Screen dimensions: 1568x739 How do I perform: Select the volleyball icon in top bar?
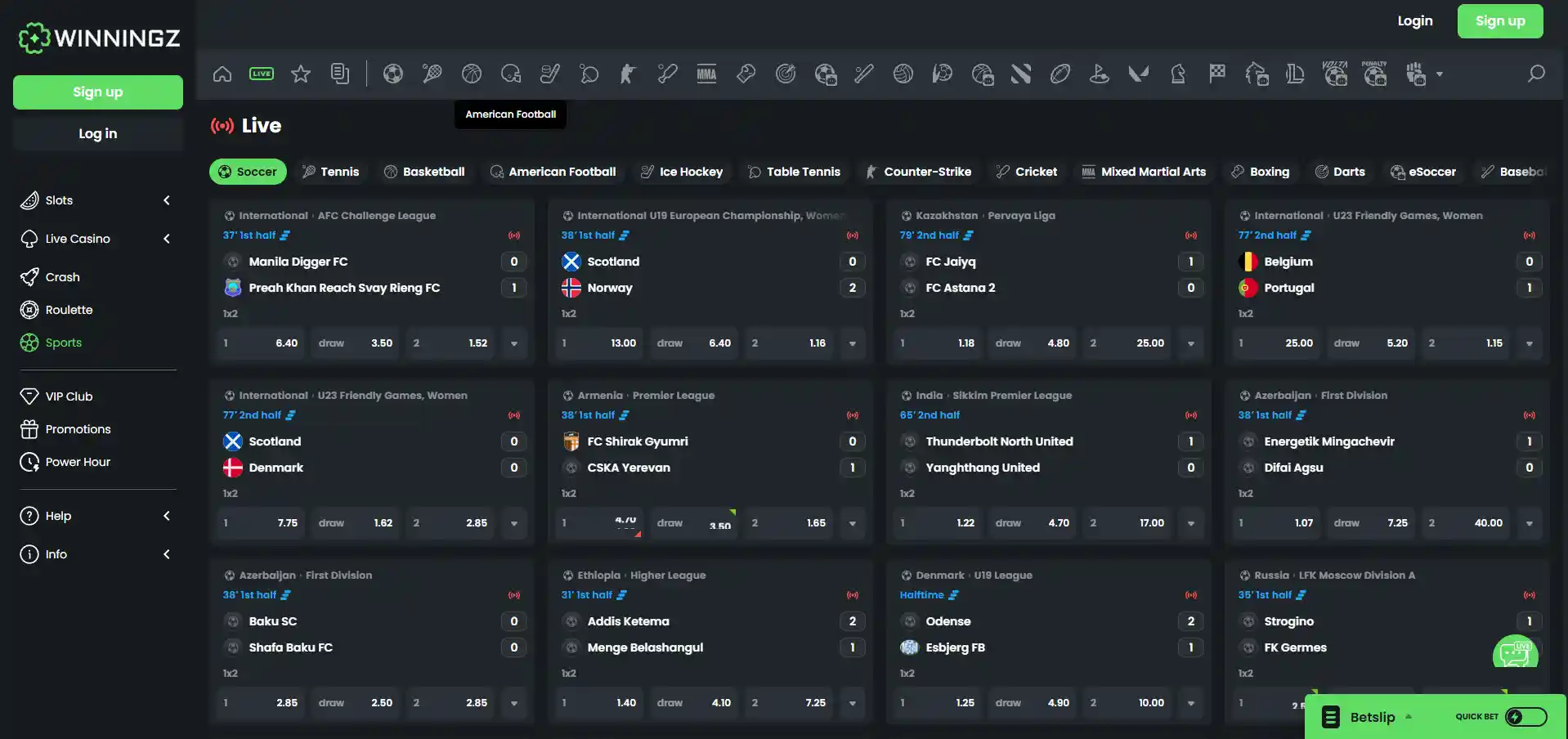[x=903, y=74]
